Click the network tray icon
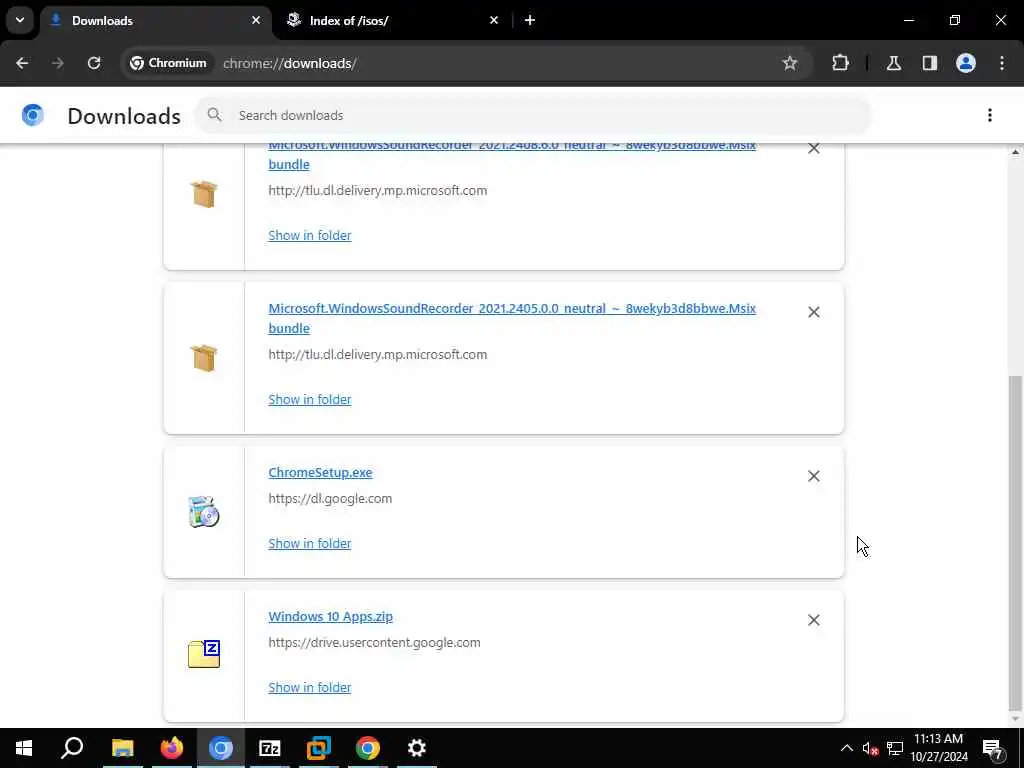 point(895,748)
